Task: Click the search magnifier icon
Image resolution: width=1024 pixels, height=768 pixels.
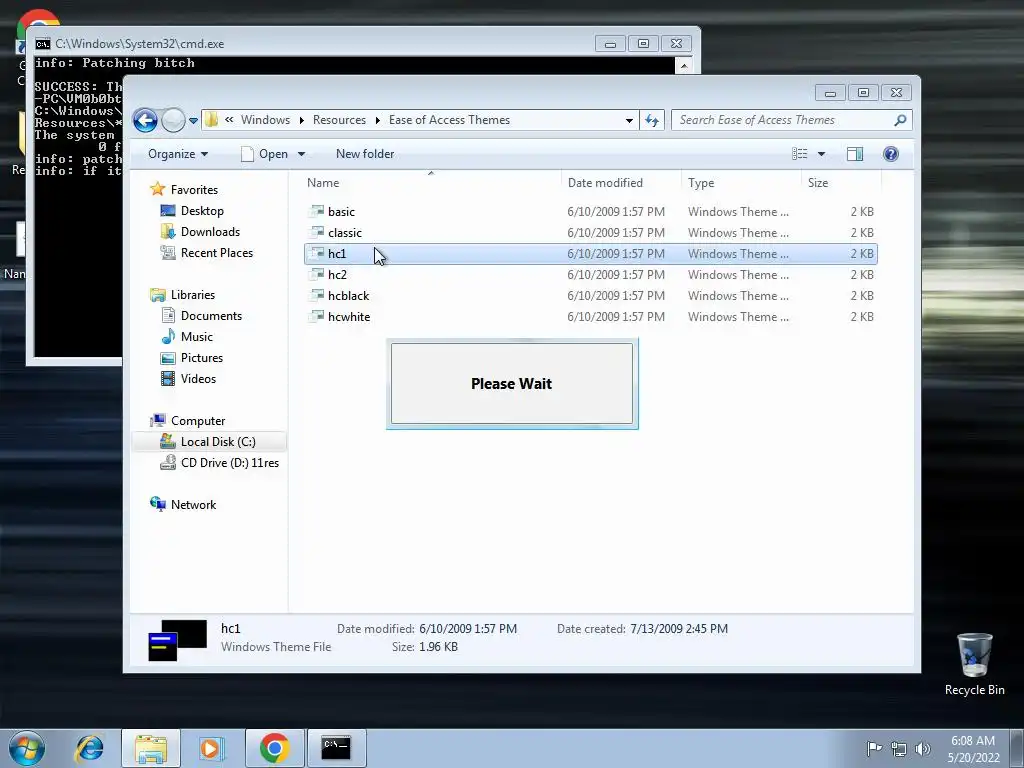Action: [x=901, y=120]
